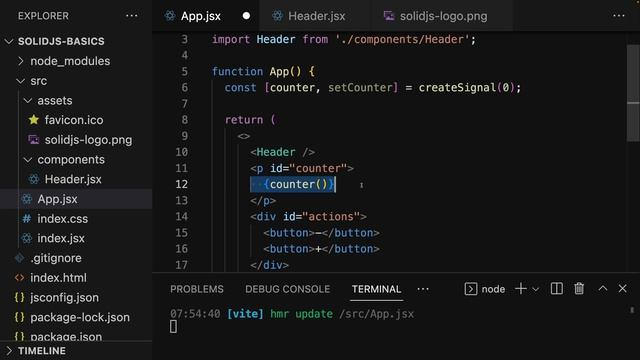
Task: Open index.css file
Action: click(62, 218)
